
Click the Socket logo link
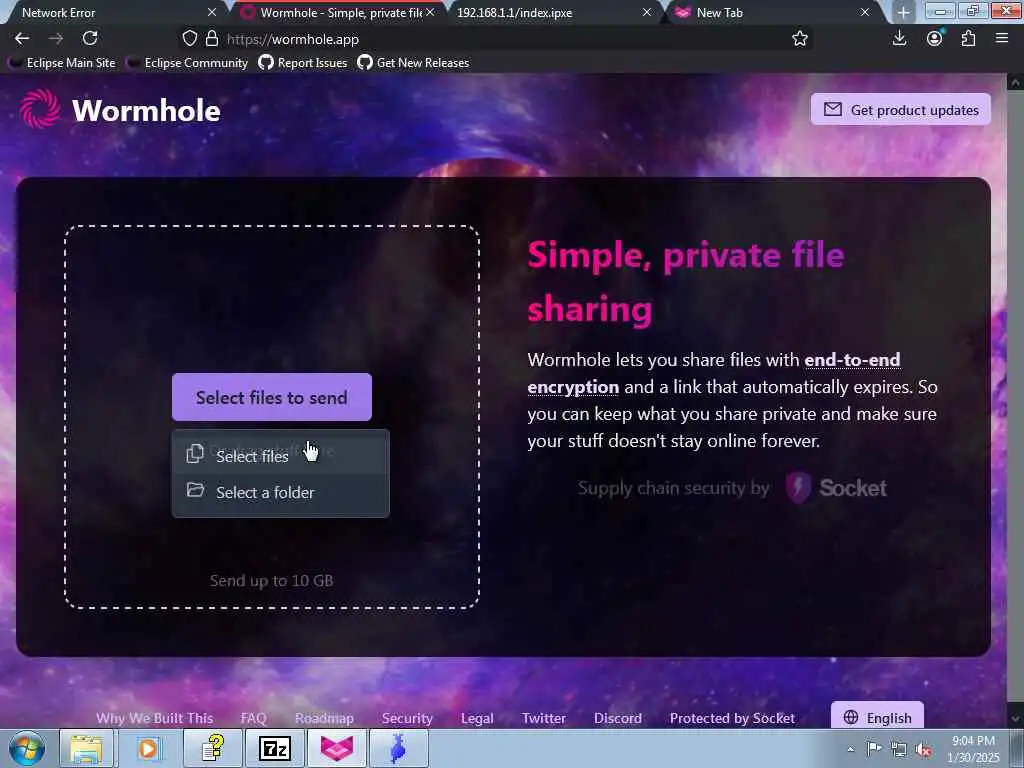click(x=836, y=488)
